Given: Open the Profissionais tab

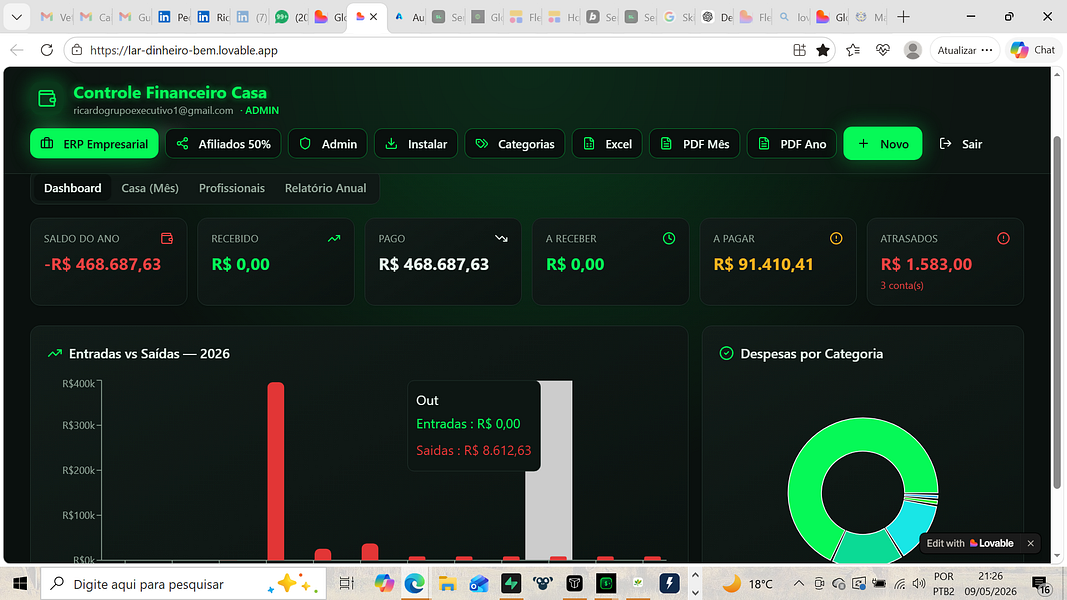Looking at the screenshot, I should [x=231, y=188].
